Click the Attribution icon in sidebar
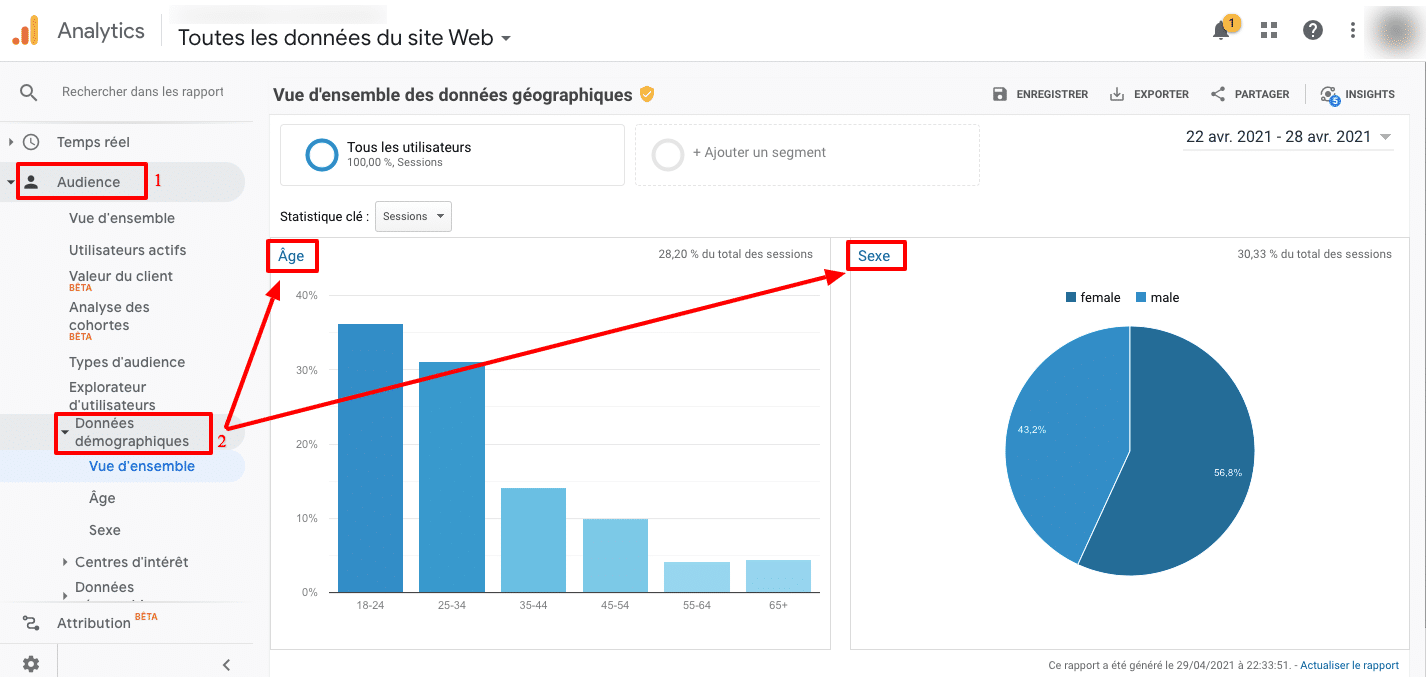Viewport: 1426px width, 677px height. (31, 623)
